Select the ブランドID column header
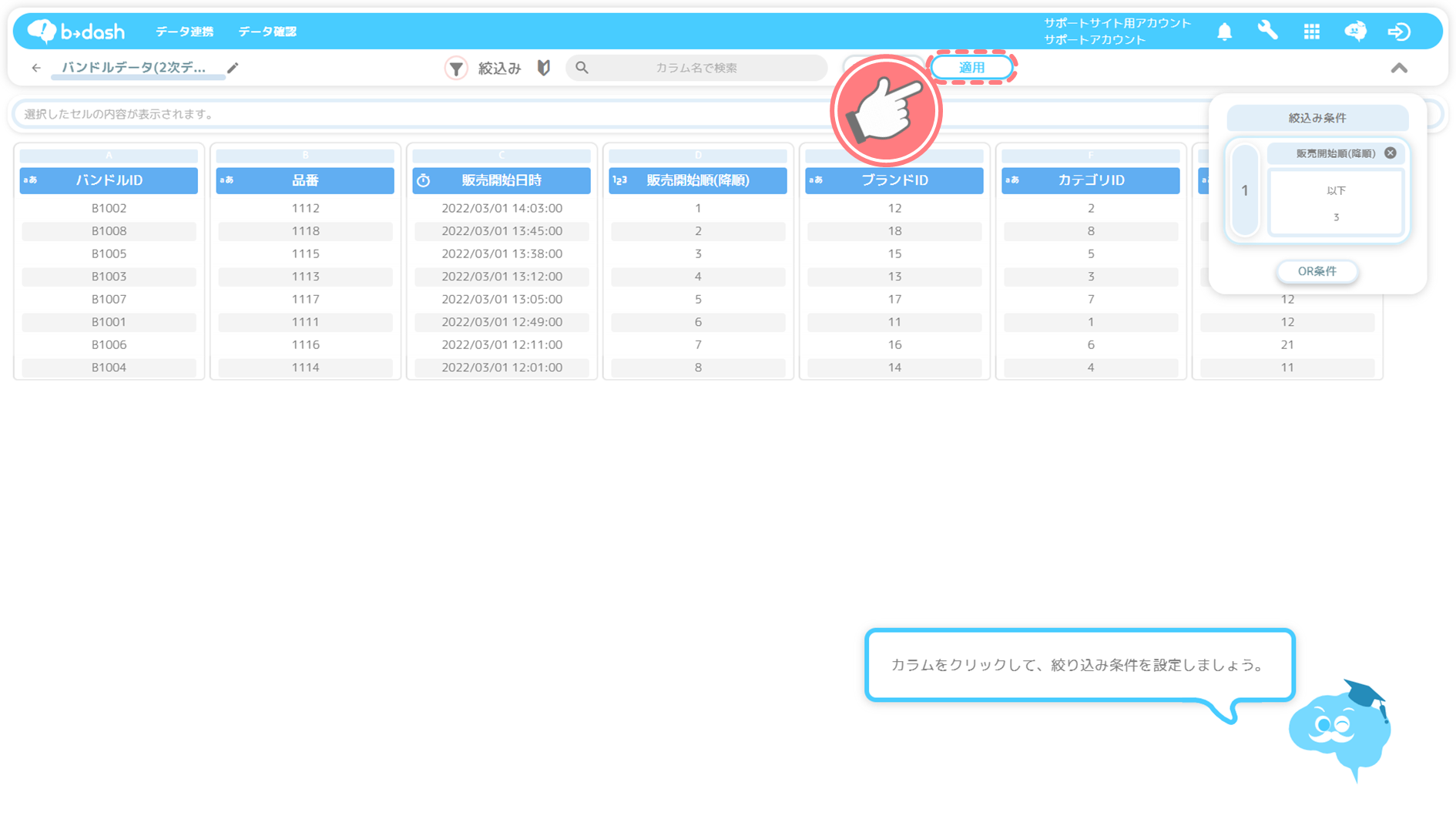The image size is (1456, 819). tap(894, 180)
